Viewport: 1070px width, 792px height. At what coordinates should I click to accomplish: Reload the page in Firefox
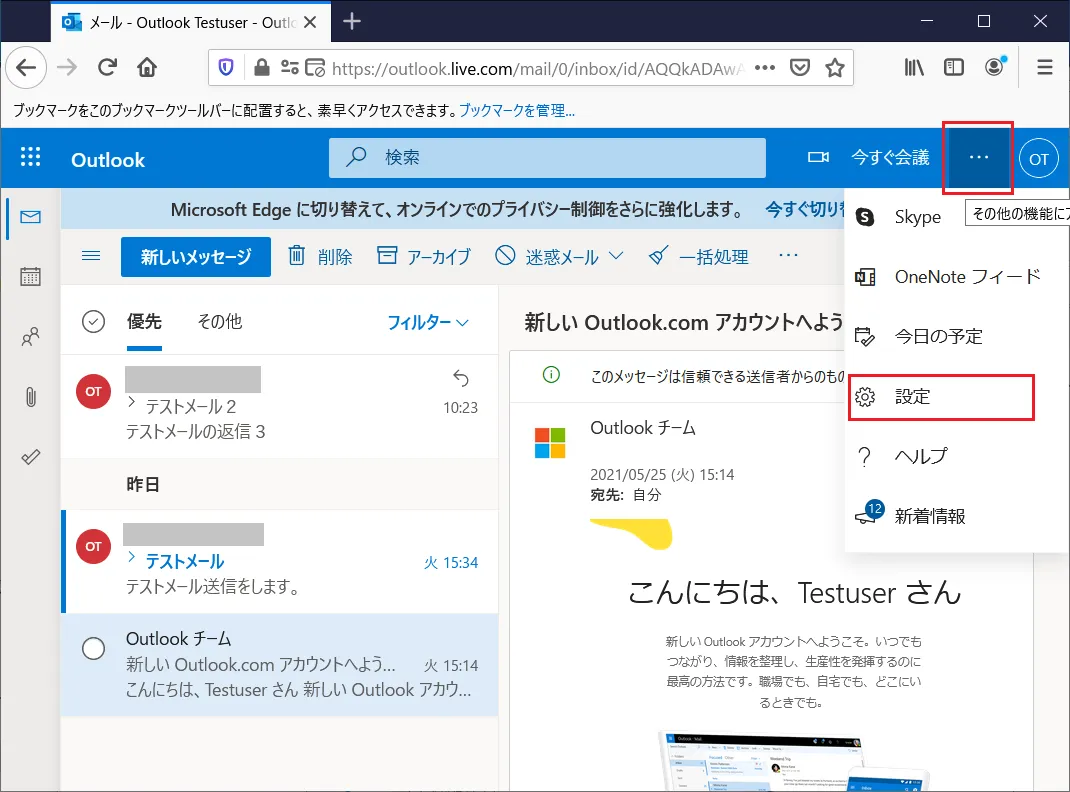(x=107, y=67)
